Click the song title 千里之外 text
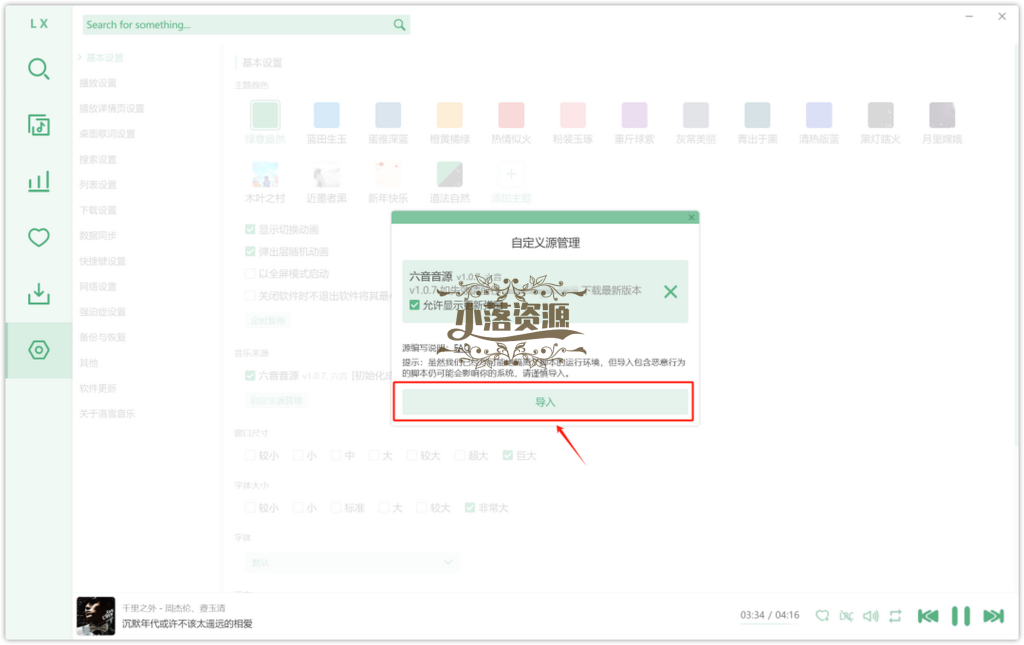This screenshot has height=645, width=1024. (139, 608)
